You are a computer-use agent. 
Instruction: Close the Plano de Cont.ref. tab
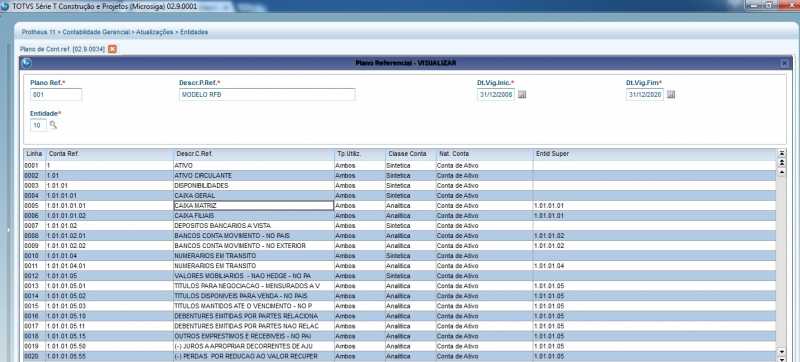coord(112,49)
